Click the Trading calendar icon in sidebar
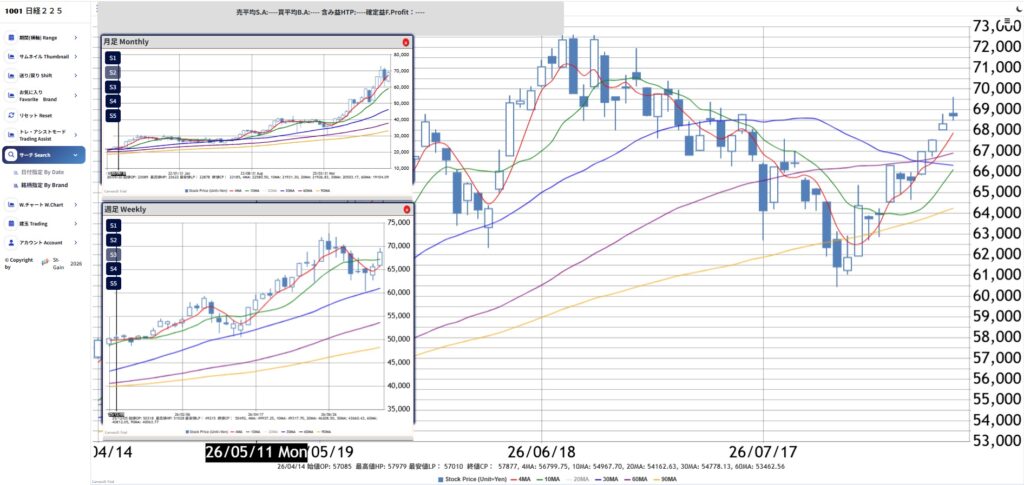The height and width of the screenshot is (485, 1024). [x=11, y=223]
